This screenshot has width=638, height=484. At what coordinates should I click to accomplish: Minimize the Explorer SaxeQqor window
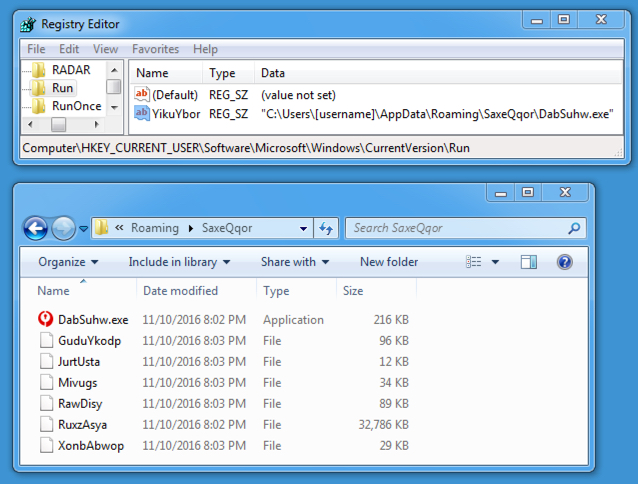coord(501,193)
